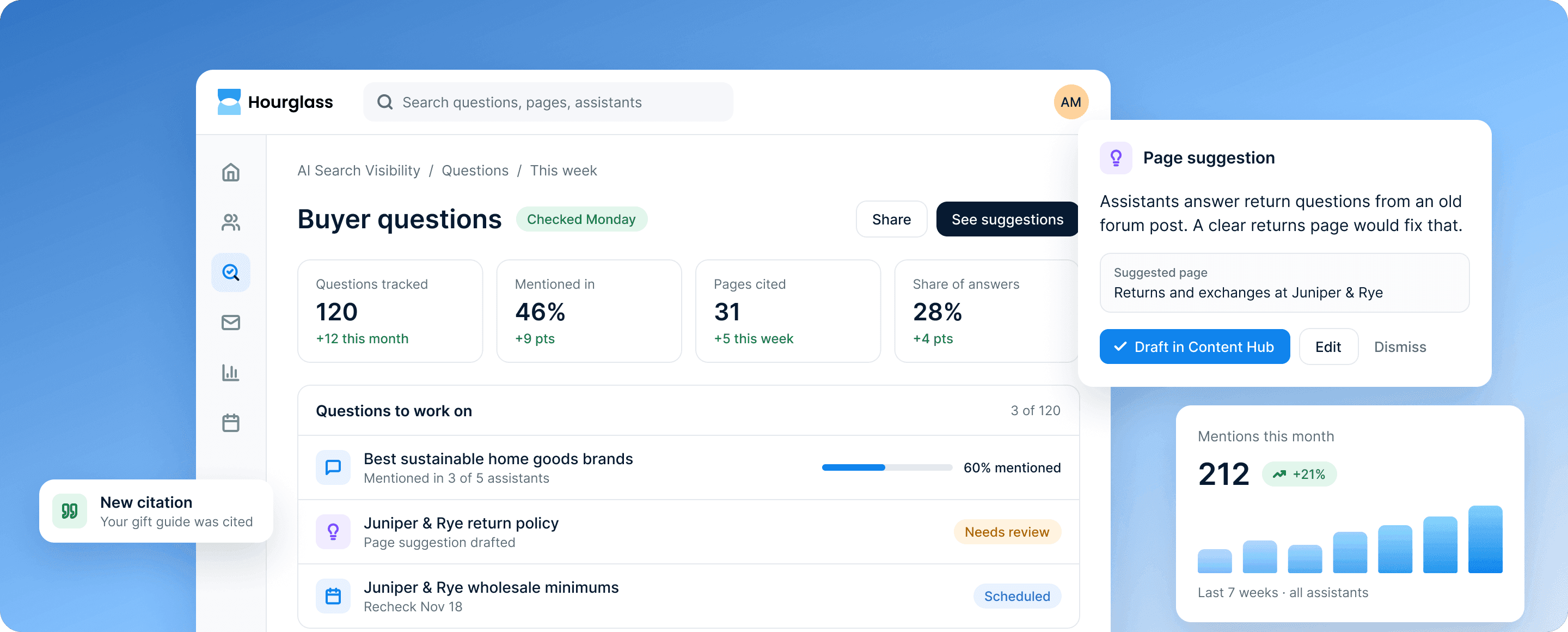1568x632 pixels.
Task: Click the lightbulb icon in Page suggestion card
Action: [1116, 157]
